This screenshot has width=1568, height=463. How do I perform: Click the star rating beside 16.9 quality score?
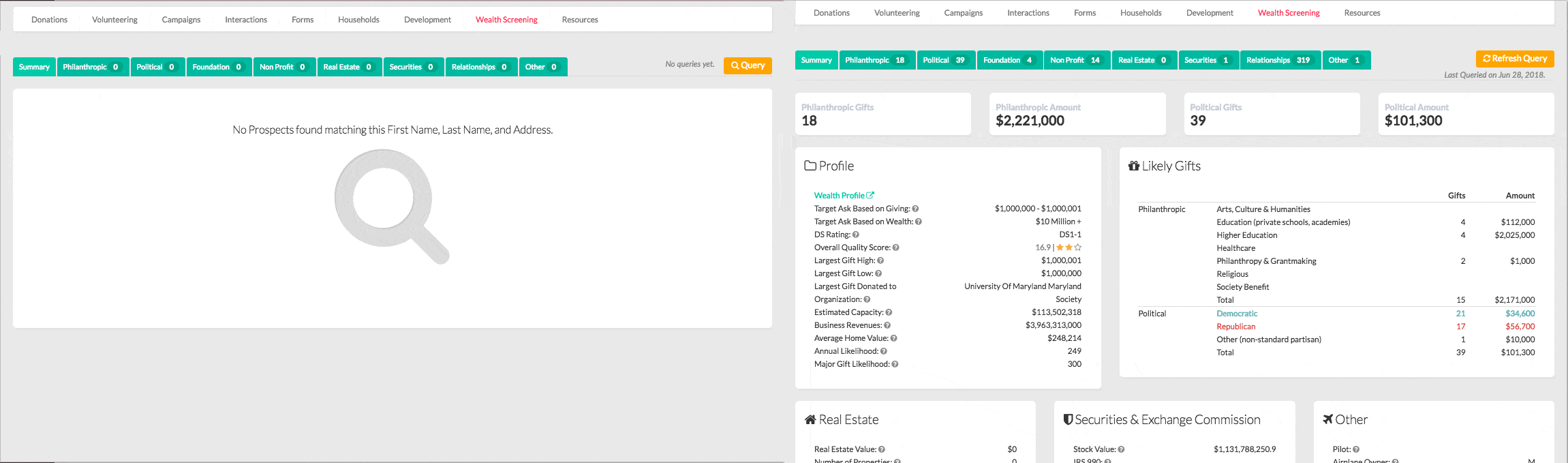1069,248
